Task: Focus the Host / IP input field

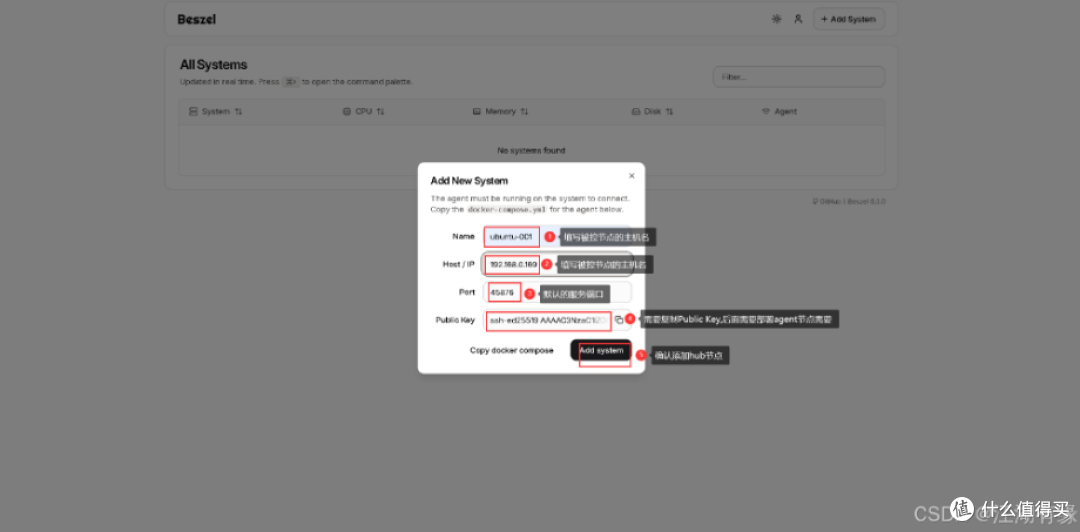Action: [557, 265]
